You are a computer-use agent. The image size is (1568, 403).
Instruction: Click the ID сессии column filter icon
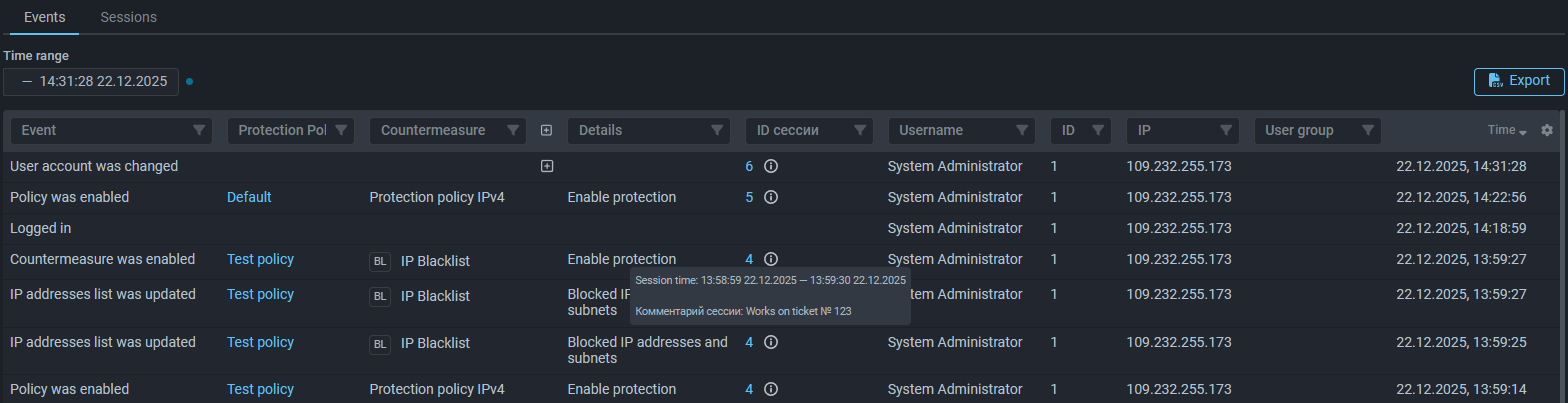860,130
